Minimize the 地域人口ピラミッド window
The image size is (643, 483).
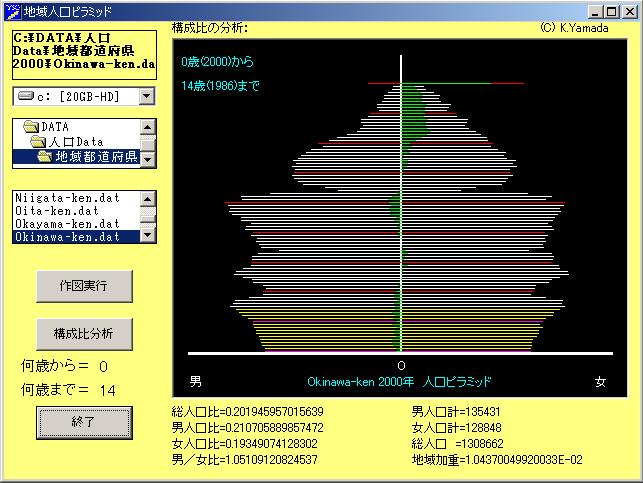pyautogui.click(x=596, y=12)
